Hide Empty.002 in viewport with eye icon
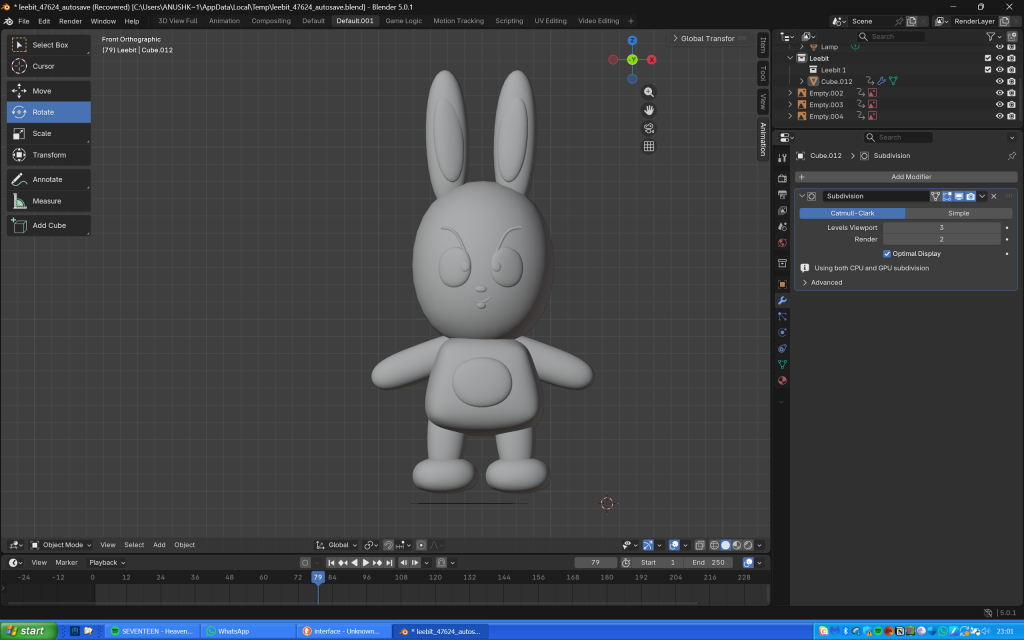The width and height of the screenshot is (1024, 640). 999,93
